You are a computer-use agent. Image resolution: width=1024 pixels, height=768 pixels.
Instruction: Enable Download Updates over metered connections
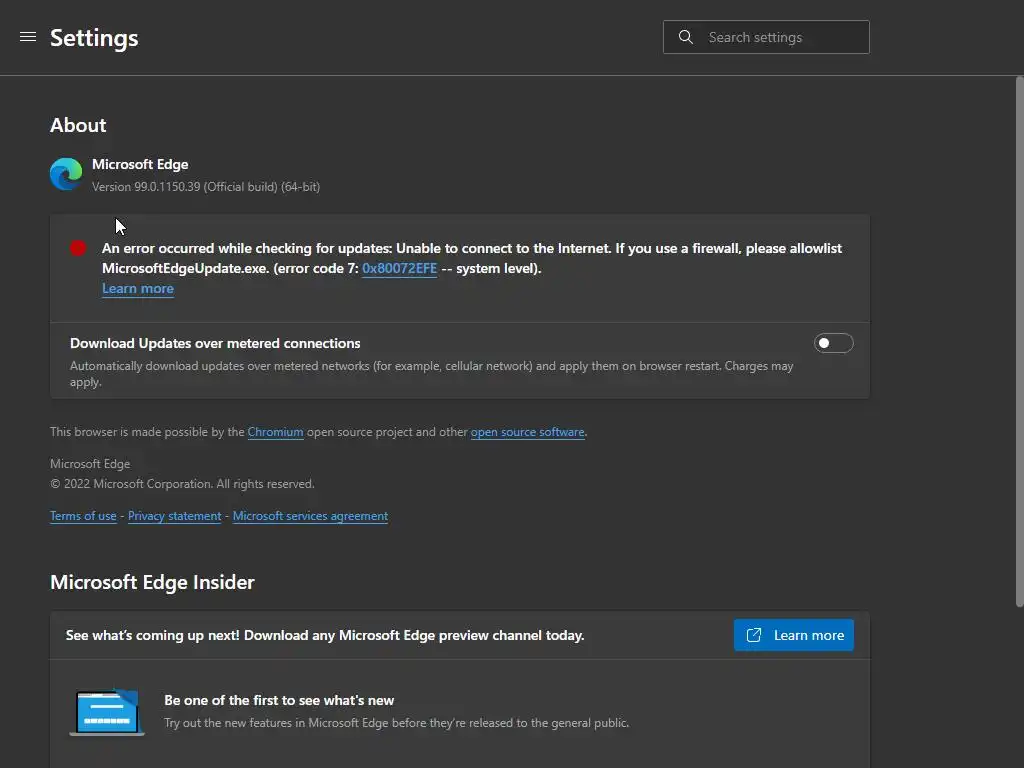pos(834,343)
